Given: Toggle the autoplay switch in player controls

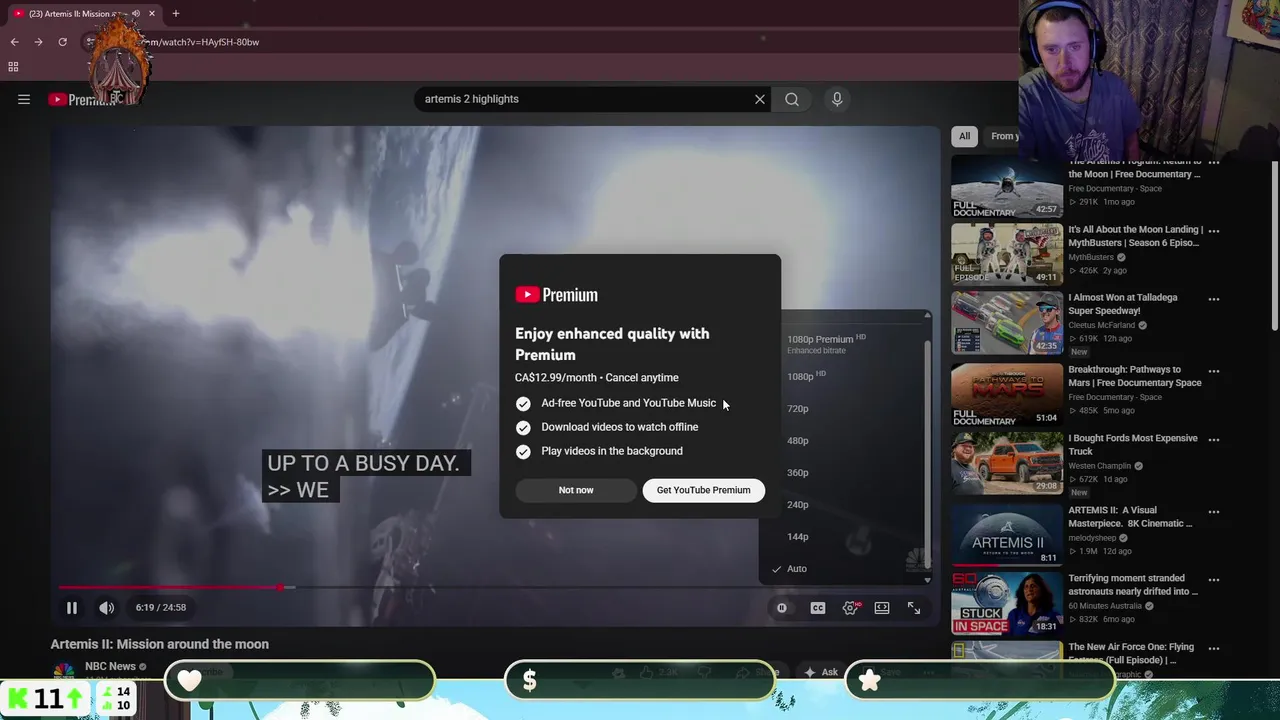Looking at the screenshot, I should (782, 608).
